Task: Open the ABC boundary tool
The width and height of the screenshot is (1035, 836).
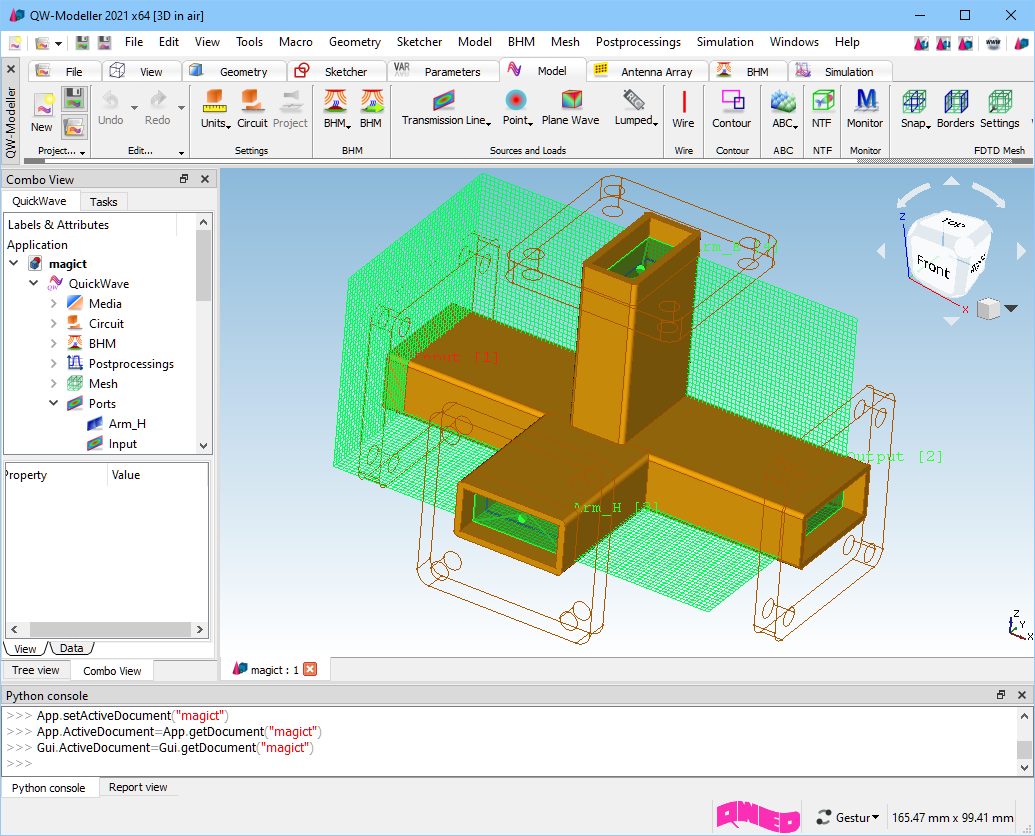Action: tap(784, 109)
